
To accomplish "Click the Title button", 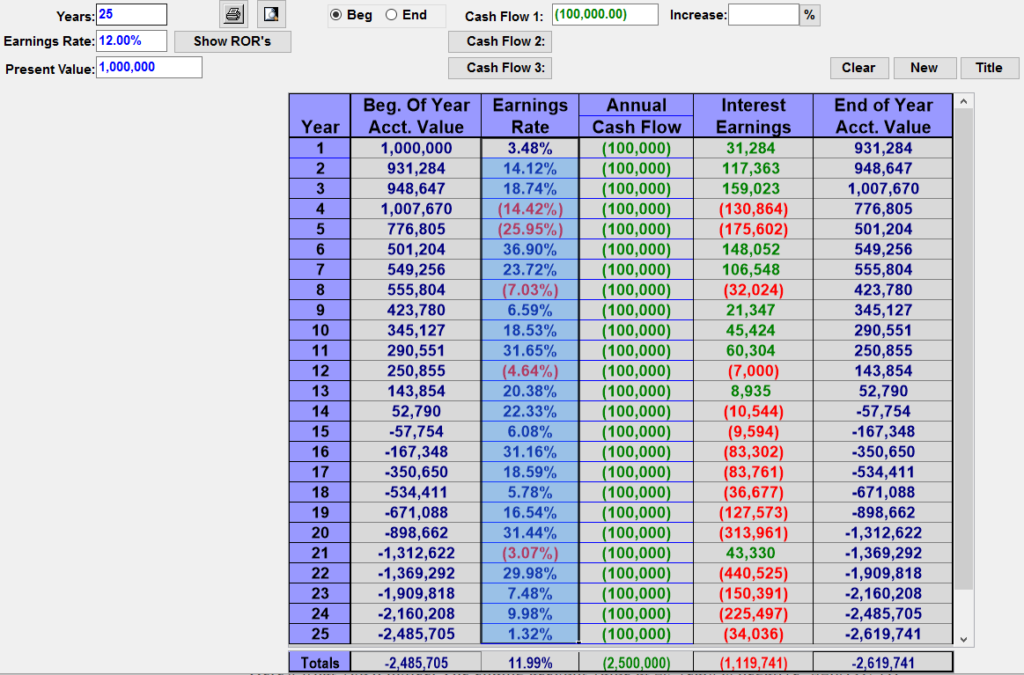I will [x=989, y=68].
